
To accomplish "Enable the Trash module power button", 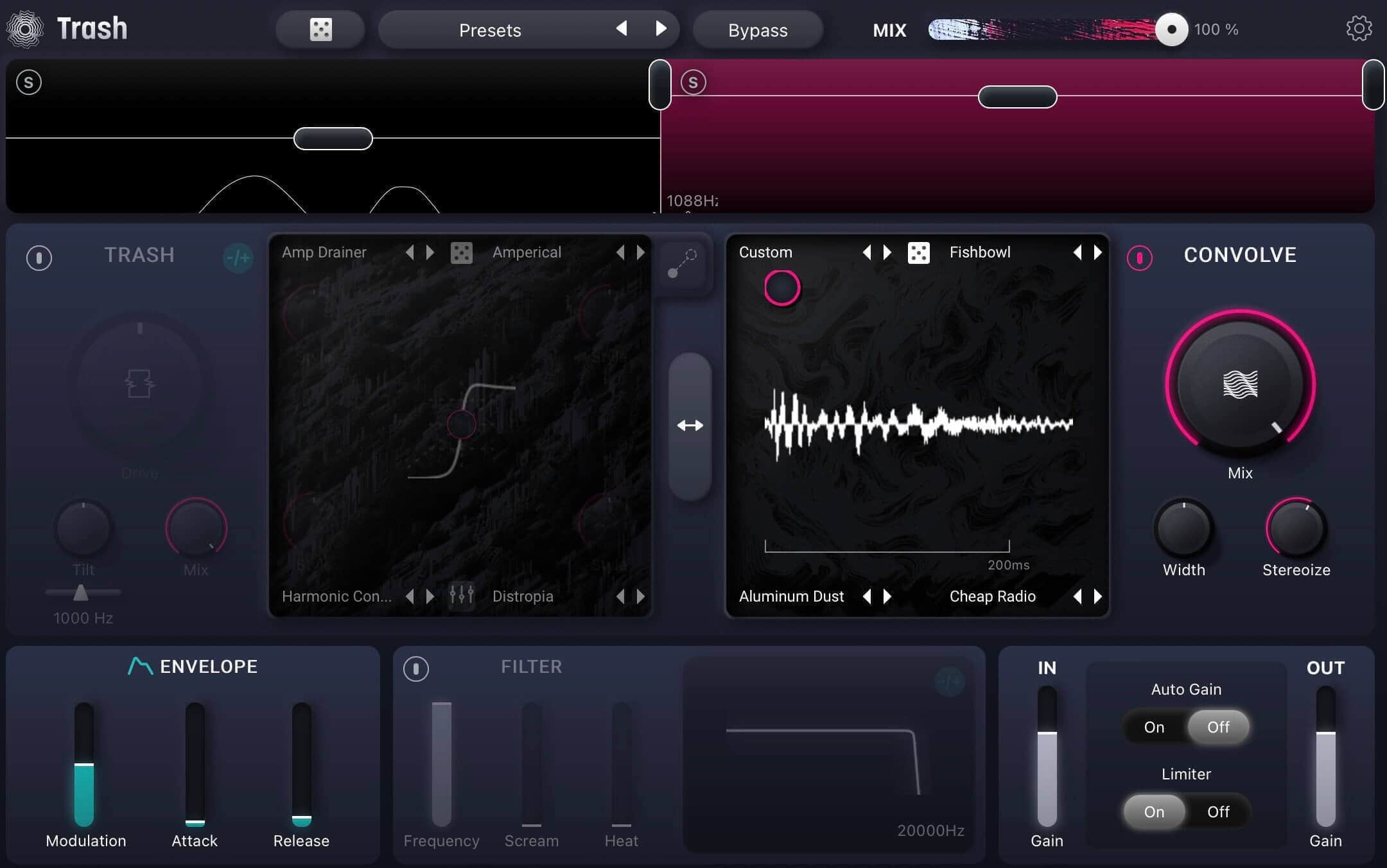I will point(39,257).
